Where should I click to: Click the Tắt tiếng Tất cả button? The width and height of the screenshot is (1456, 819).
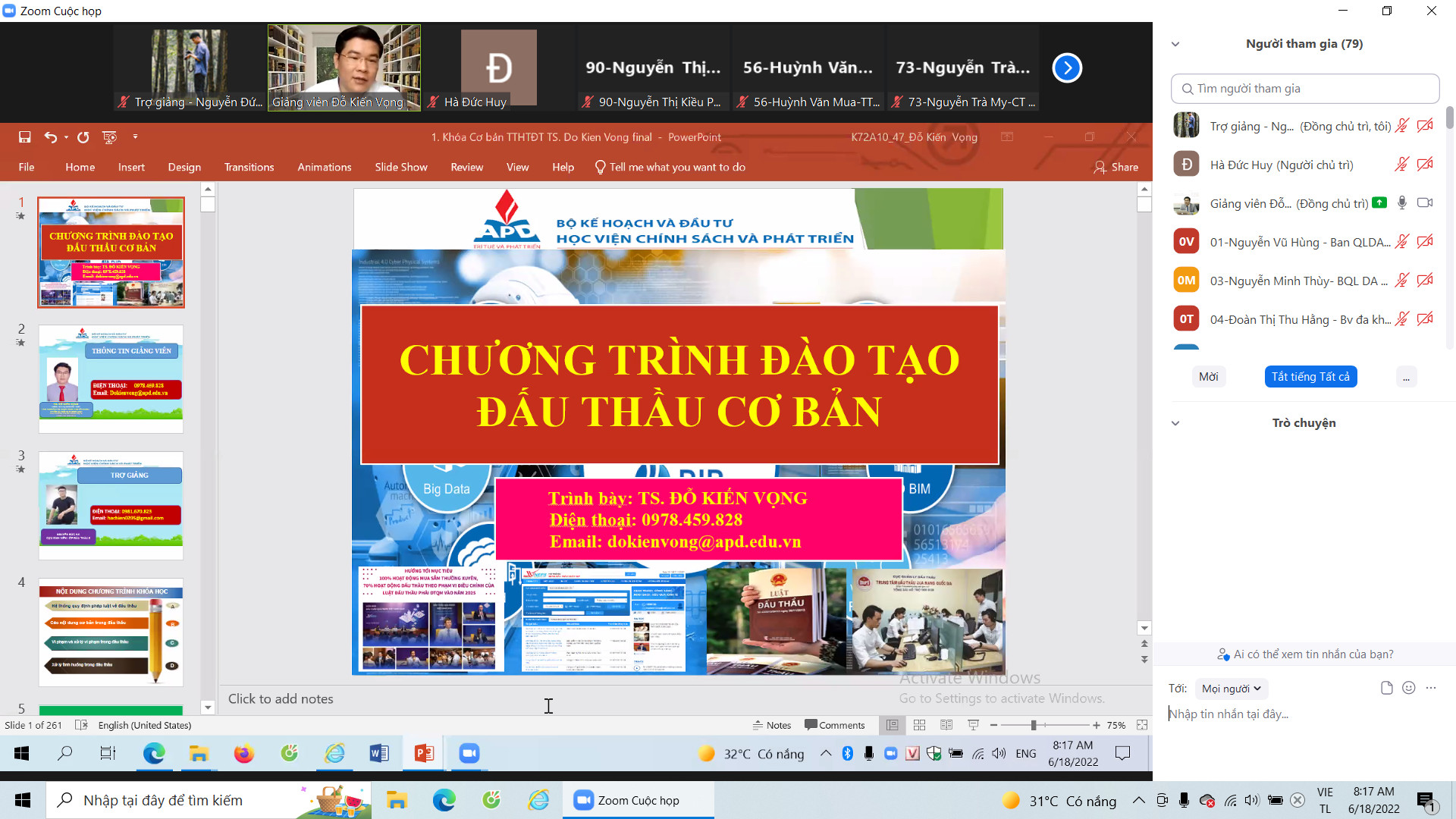tap(1310, 377)
